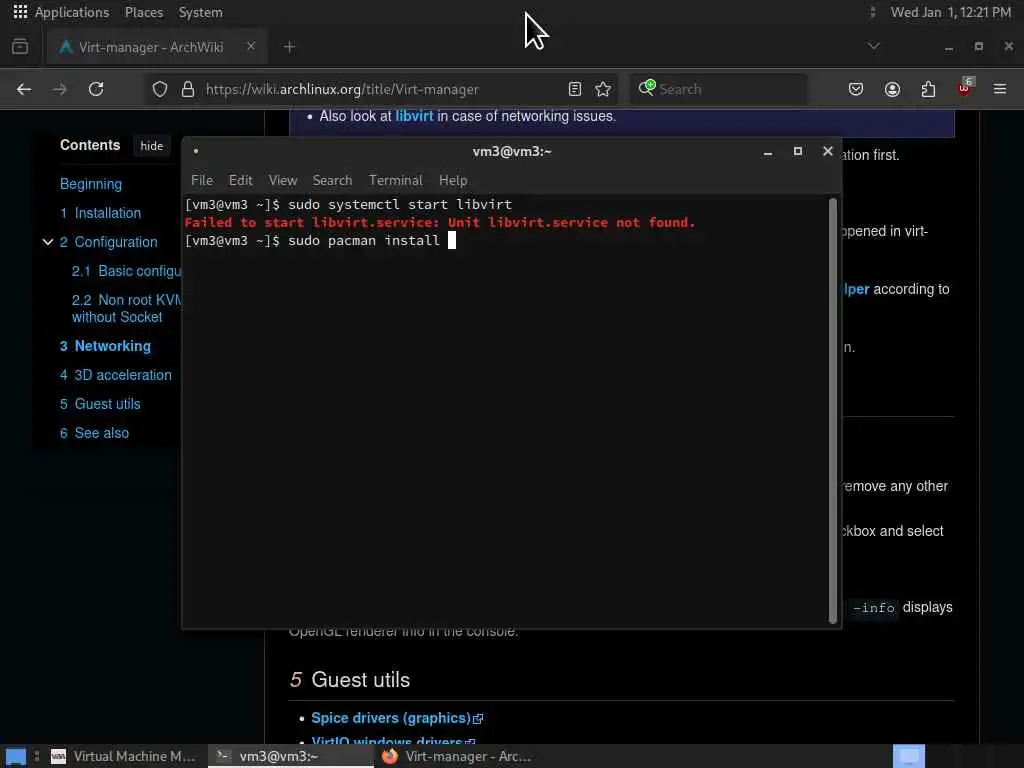
Task: Click the uBlock Origin extension icon
Action: 965,88
